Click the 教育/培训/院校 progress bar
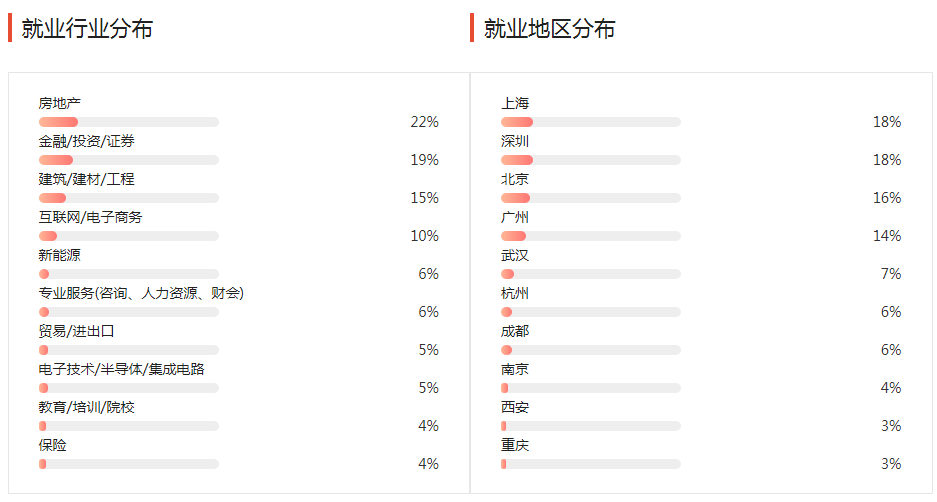The width and height of the screenshot is (937, 502). click(128, 426)
